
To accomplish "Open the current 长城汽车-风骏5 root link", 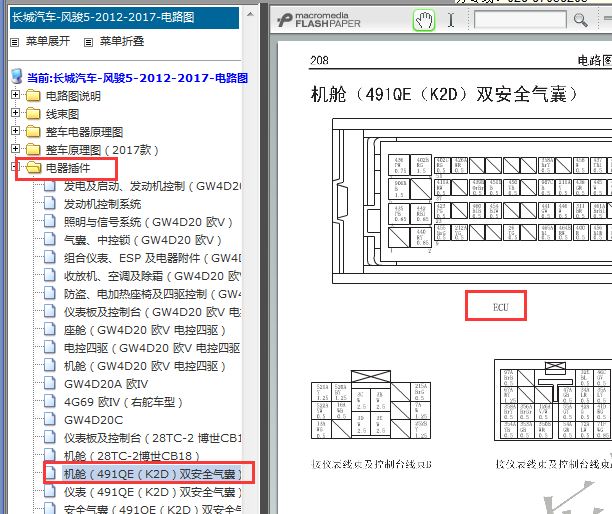I will [x=137, y=78].
